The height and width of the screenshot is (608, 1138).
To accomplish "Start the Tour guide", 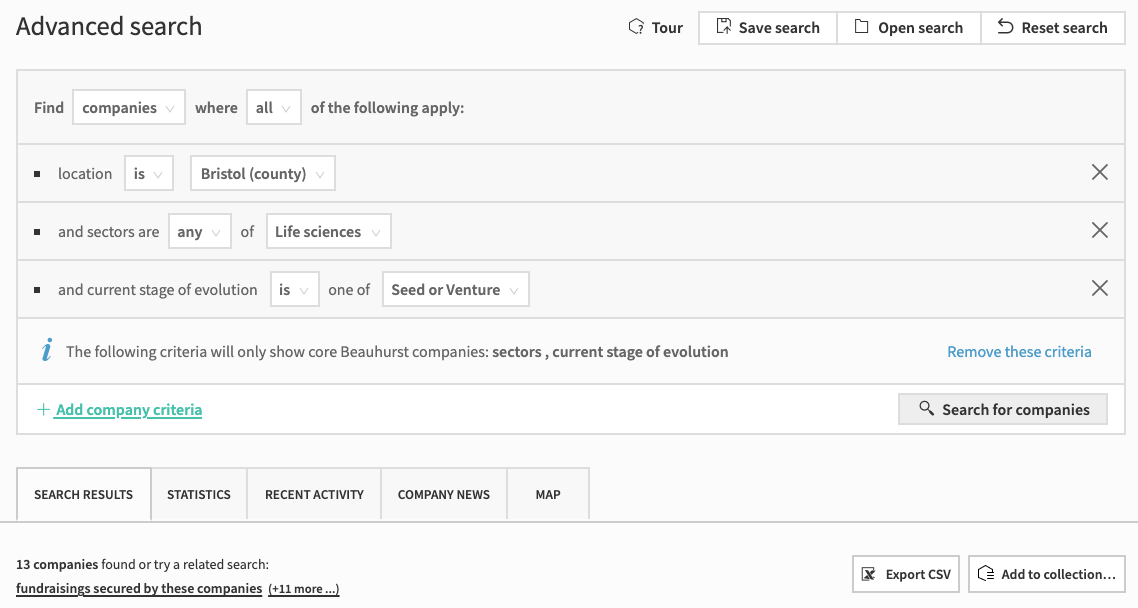I will click(x=655, y=28).
